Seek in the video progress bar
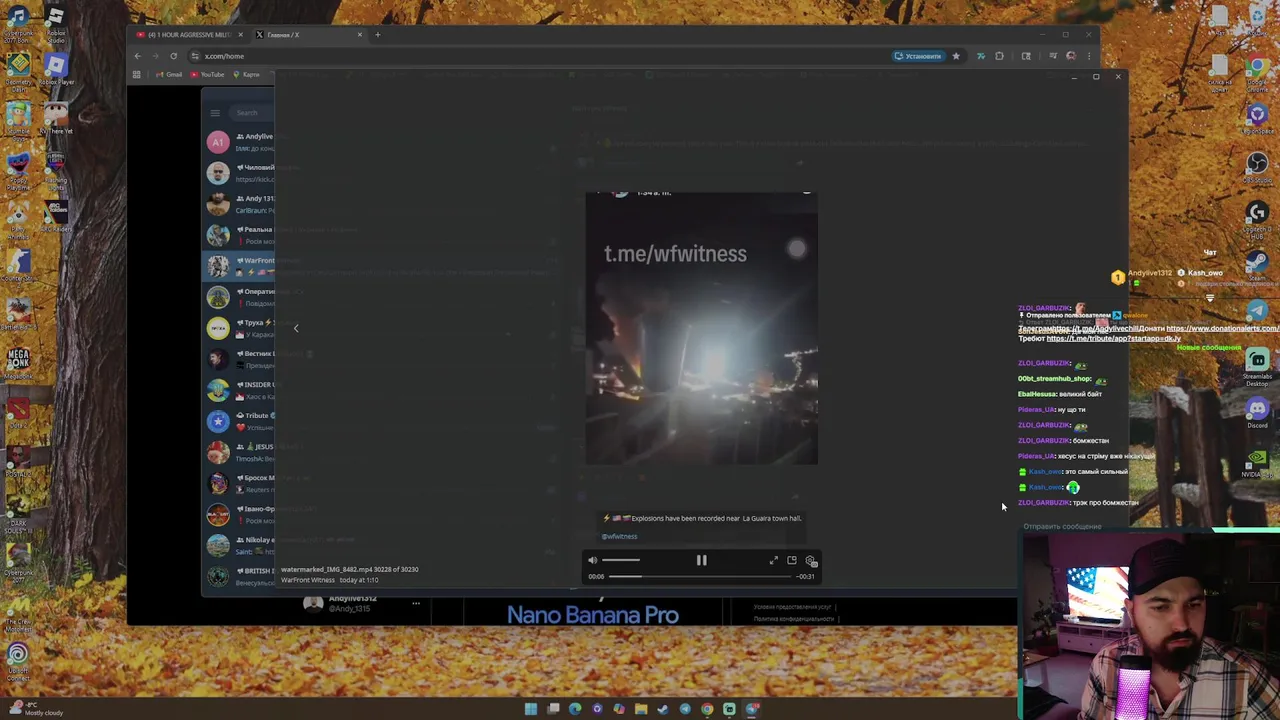The image size is (1280, 720). 700,576
